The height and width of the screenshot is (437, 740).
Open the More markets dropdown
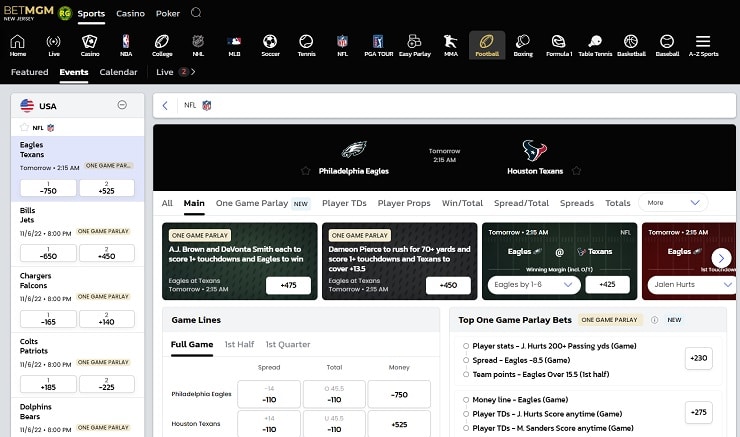[x=673, y=202]
